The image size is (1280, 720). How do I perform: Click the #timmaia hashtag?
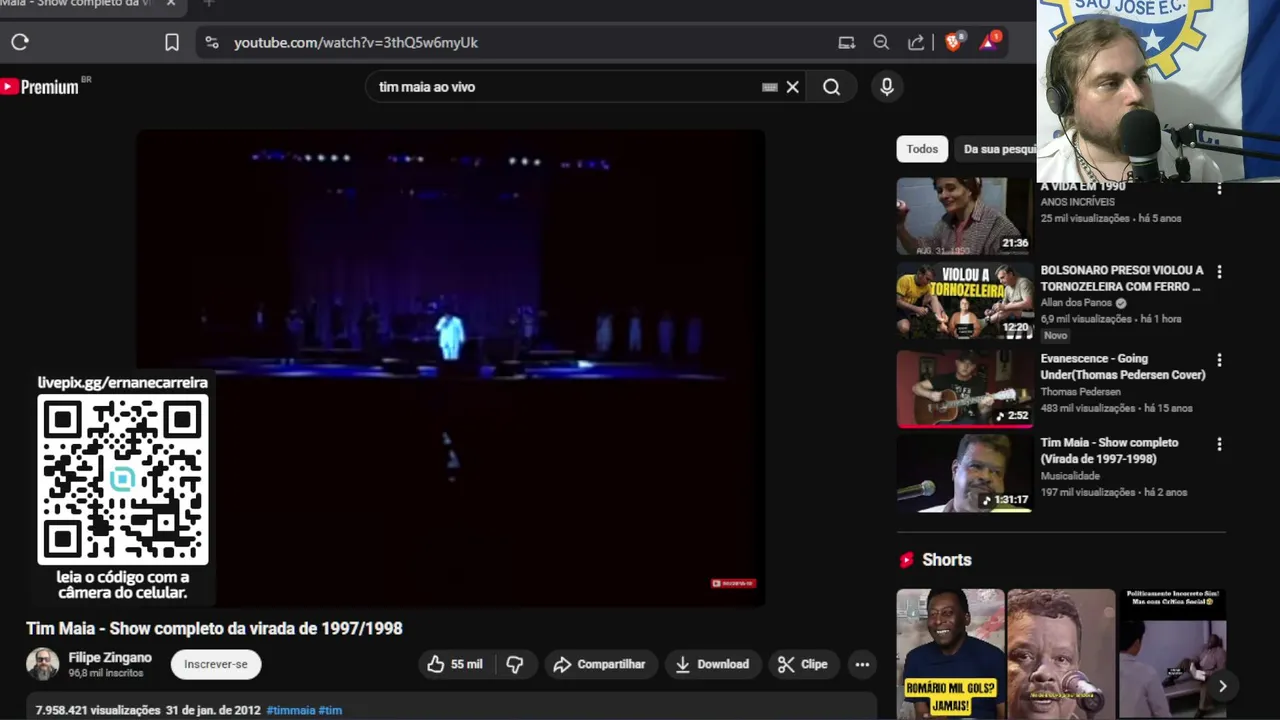click(x=291, y=710)
